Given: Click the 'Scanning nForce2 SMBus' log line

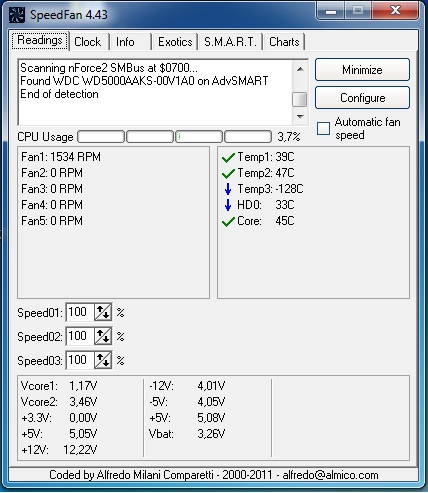Looking at the screenshot, I should point(109,68).
